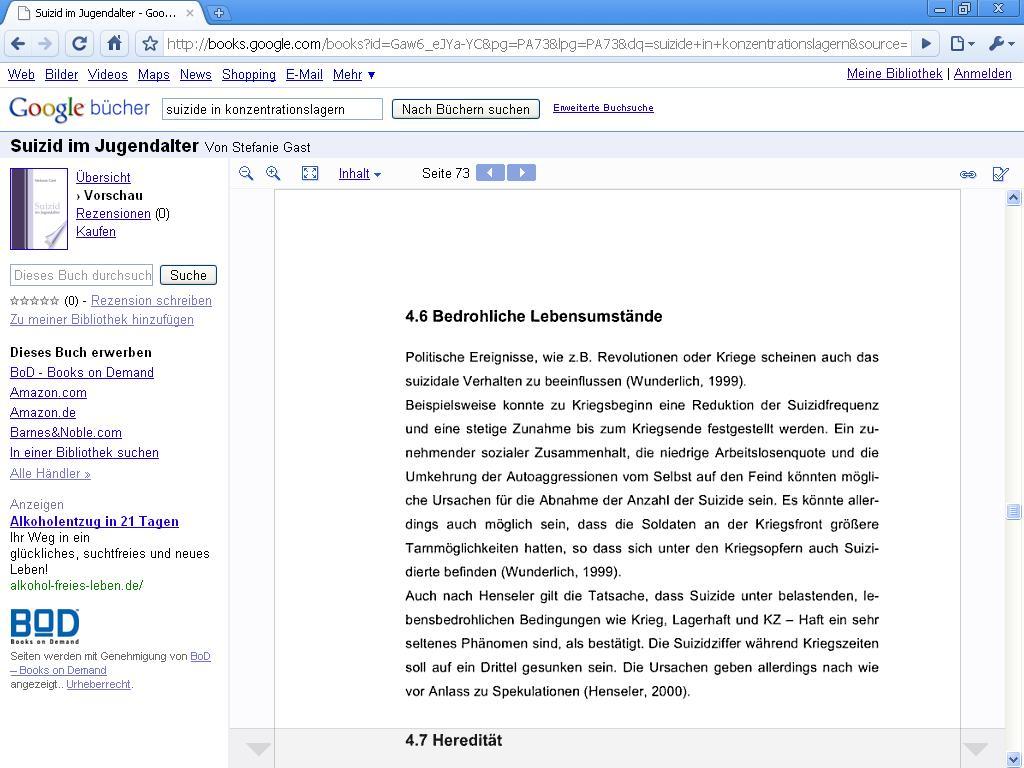Go to the previous book page
This screenshot has height=768, width=1024.
point(490,172)
